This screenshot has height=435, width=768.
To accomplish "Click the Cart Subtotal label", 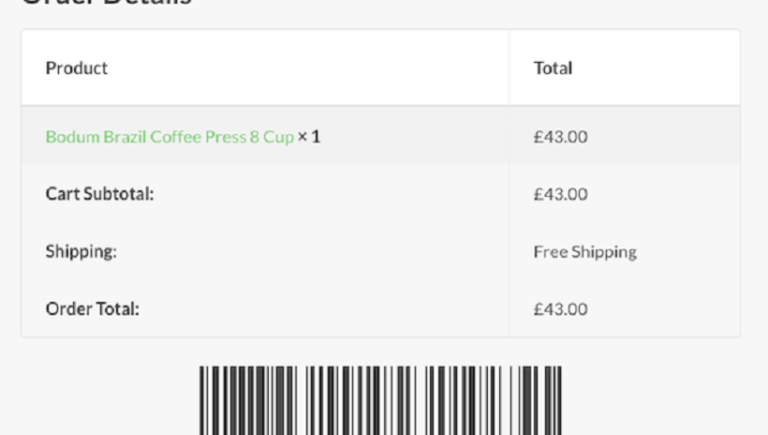I will (x=99, y=194).
